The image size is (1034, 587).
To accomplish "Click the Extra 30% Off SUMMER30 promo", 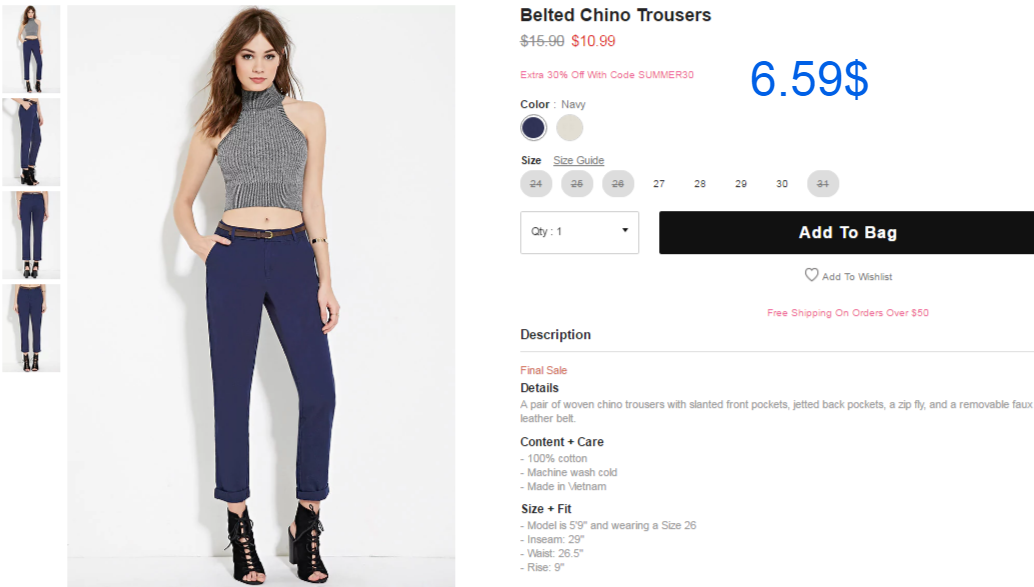I will 607,75.
